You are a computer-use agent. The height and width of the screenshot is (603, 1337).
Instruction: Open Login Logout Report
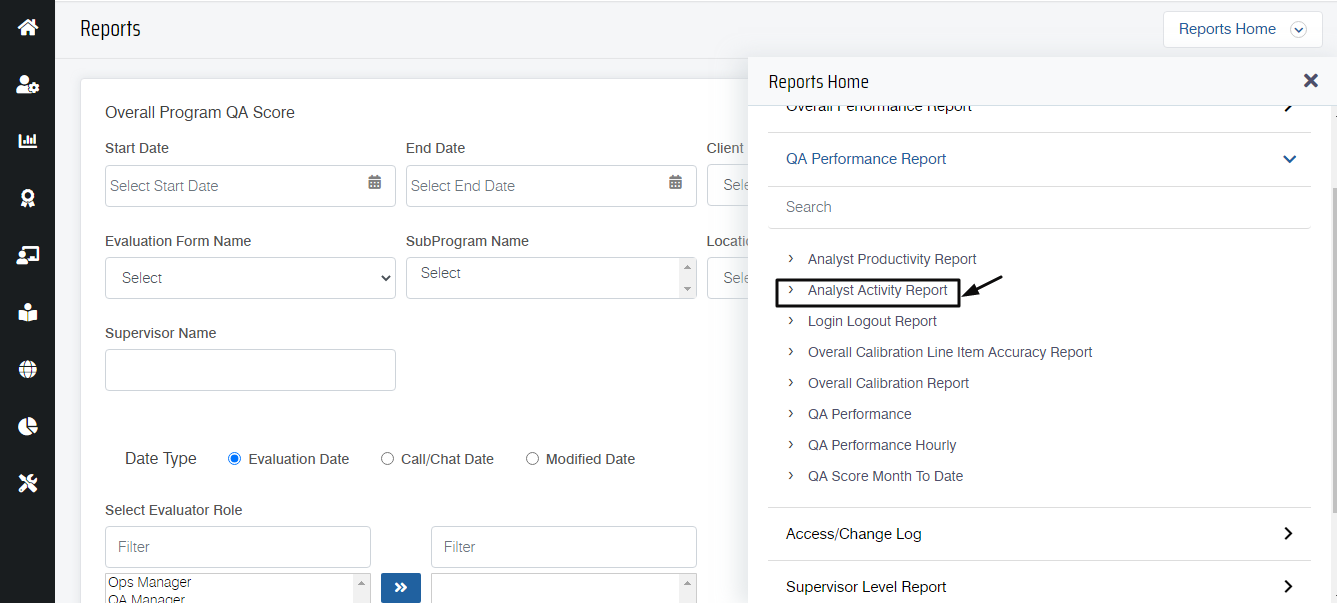pyautogui.click(x=872, y=321)
